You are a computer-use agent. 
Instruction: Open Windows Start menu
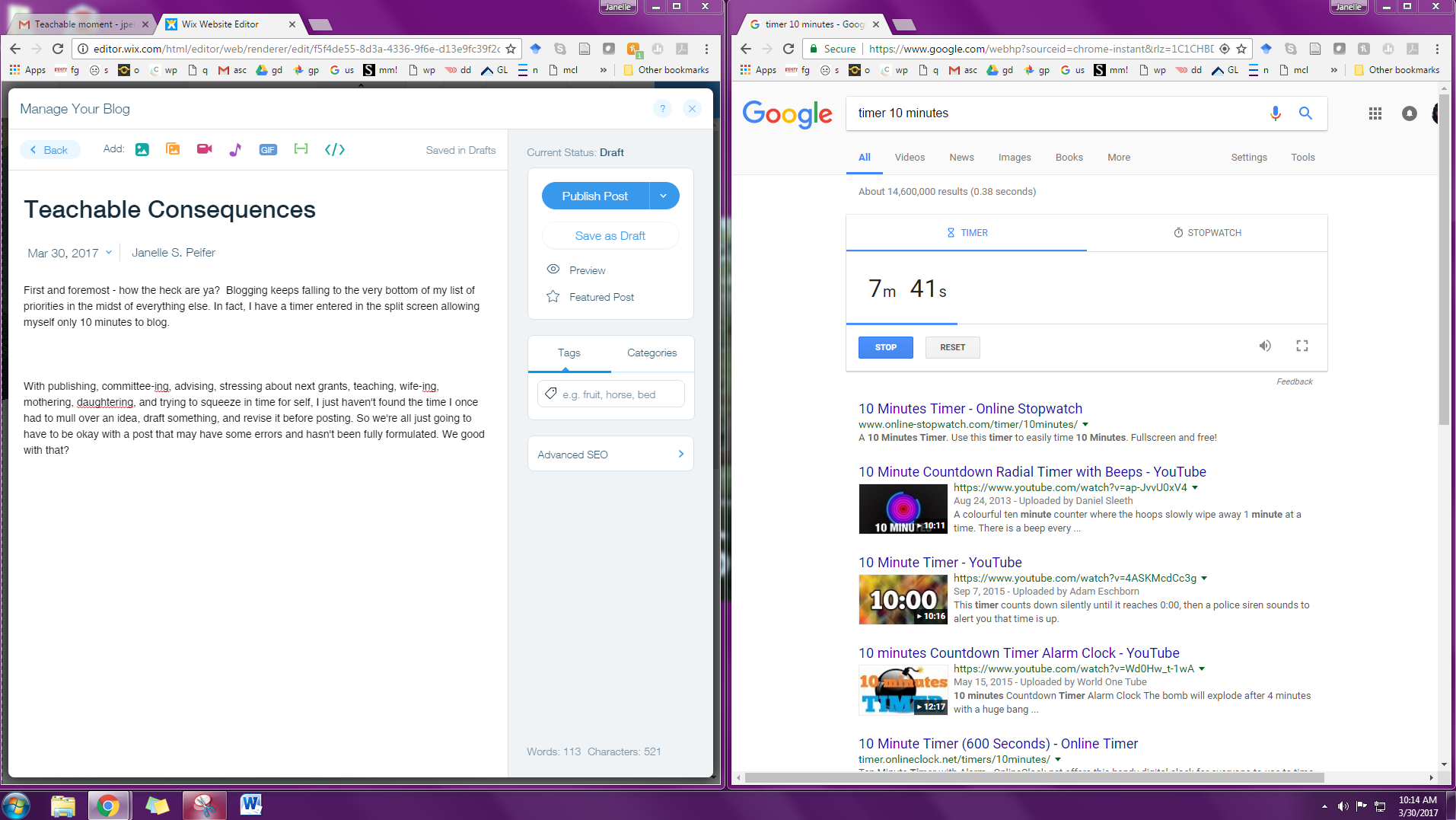[15, 806]
